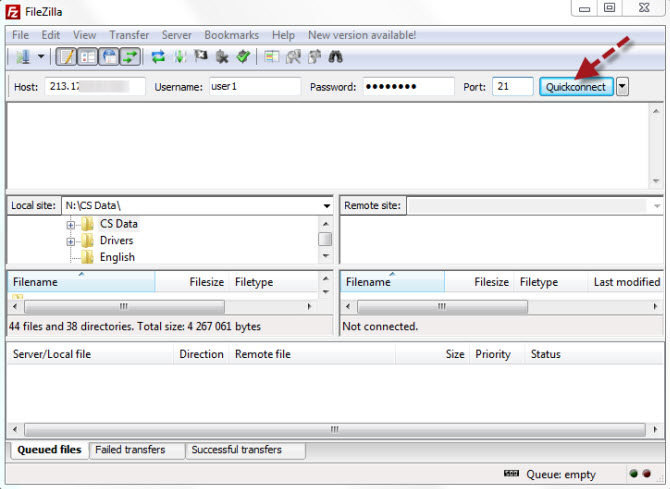Toggle message log display icon

click(x=67, y=57)
